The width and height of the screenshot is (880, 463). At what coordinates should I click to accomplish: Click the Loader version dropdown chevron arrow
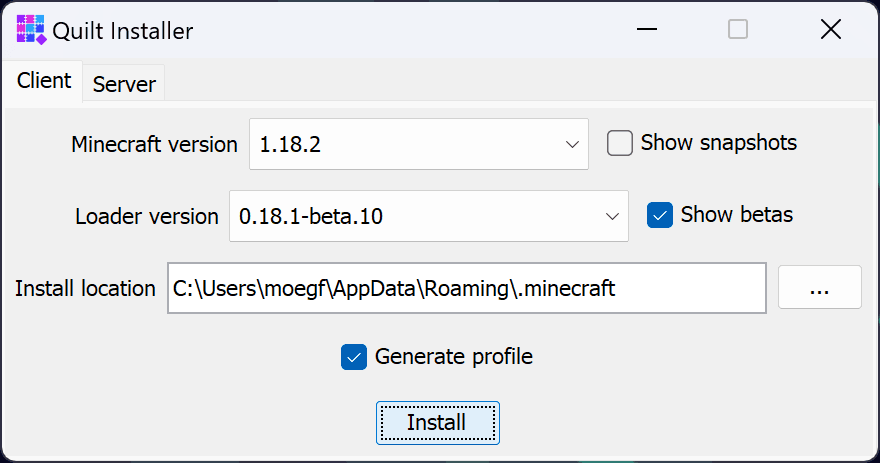pos(612,216)
